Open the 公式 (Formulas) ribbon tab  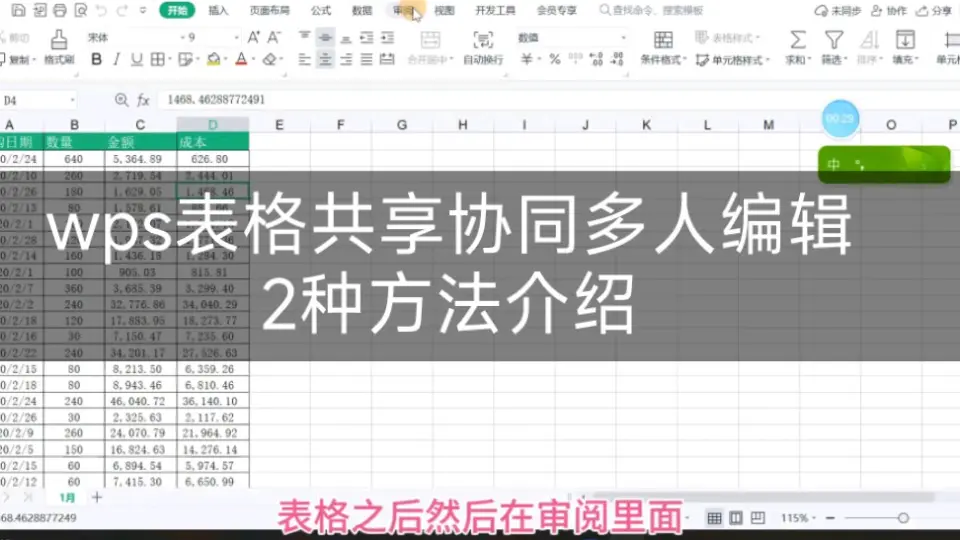coord(320,11)
